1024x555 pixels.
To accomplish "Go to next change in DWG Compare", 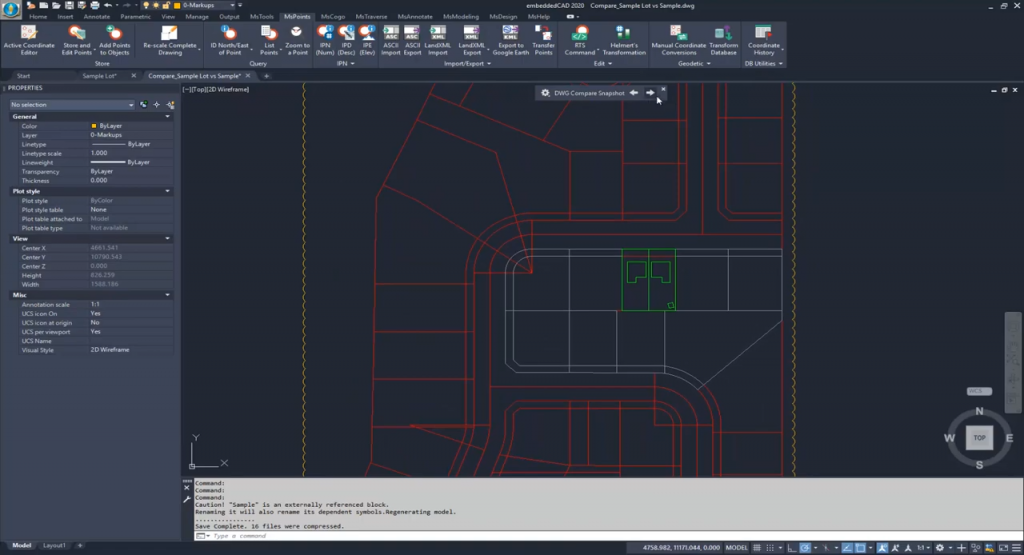I will pyautogui.click(x=649, y=93).
